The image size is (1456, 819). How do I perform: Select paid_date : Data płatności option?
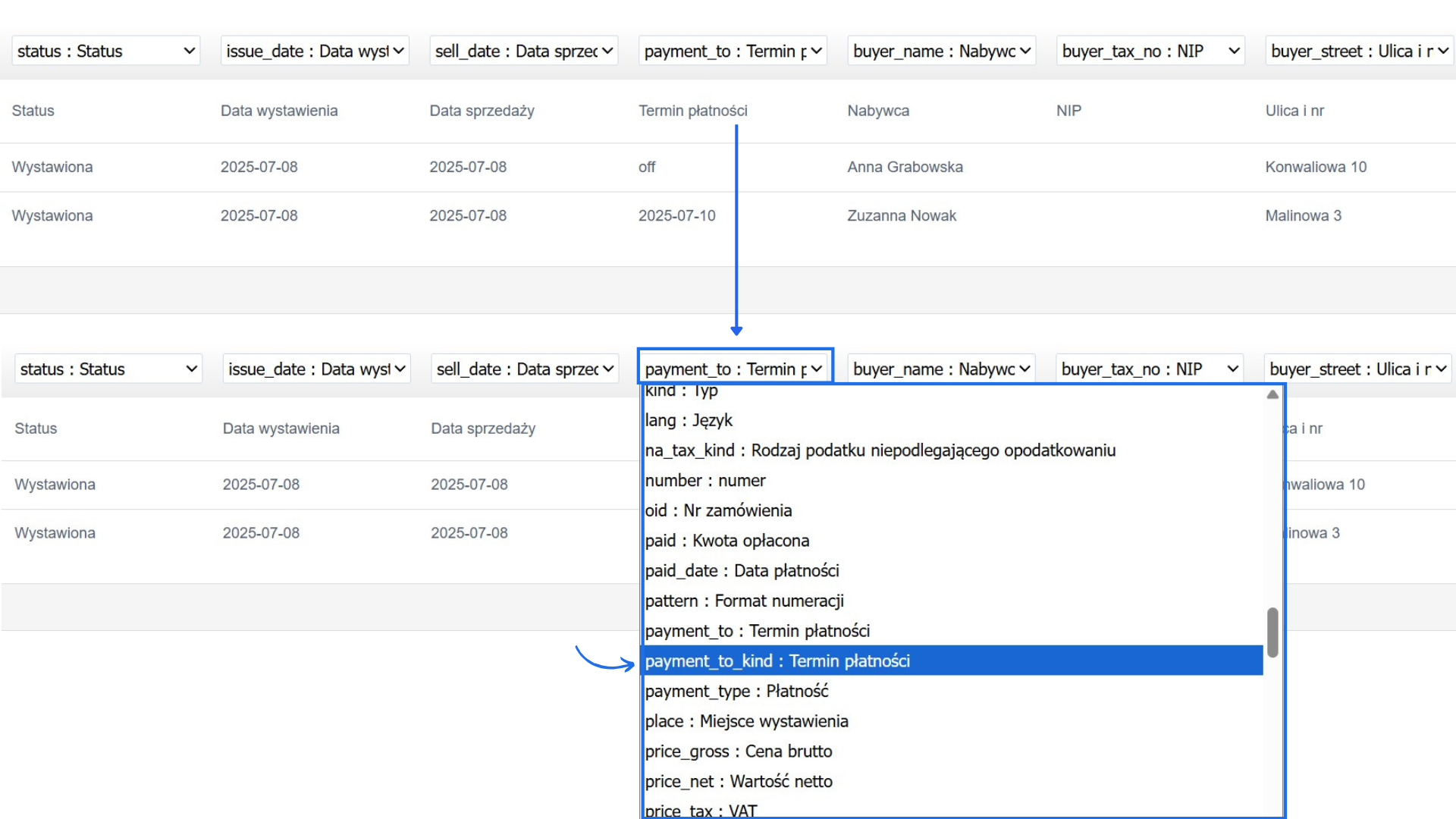click(742, 571)
